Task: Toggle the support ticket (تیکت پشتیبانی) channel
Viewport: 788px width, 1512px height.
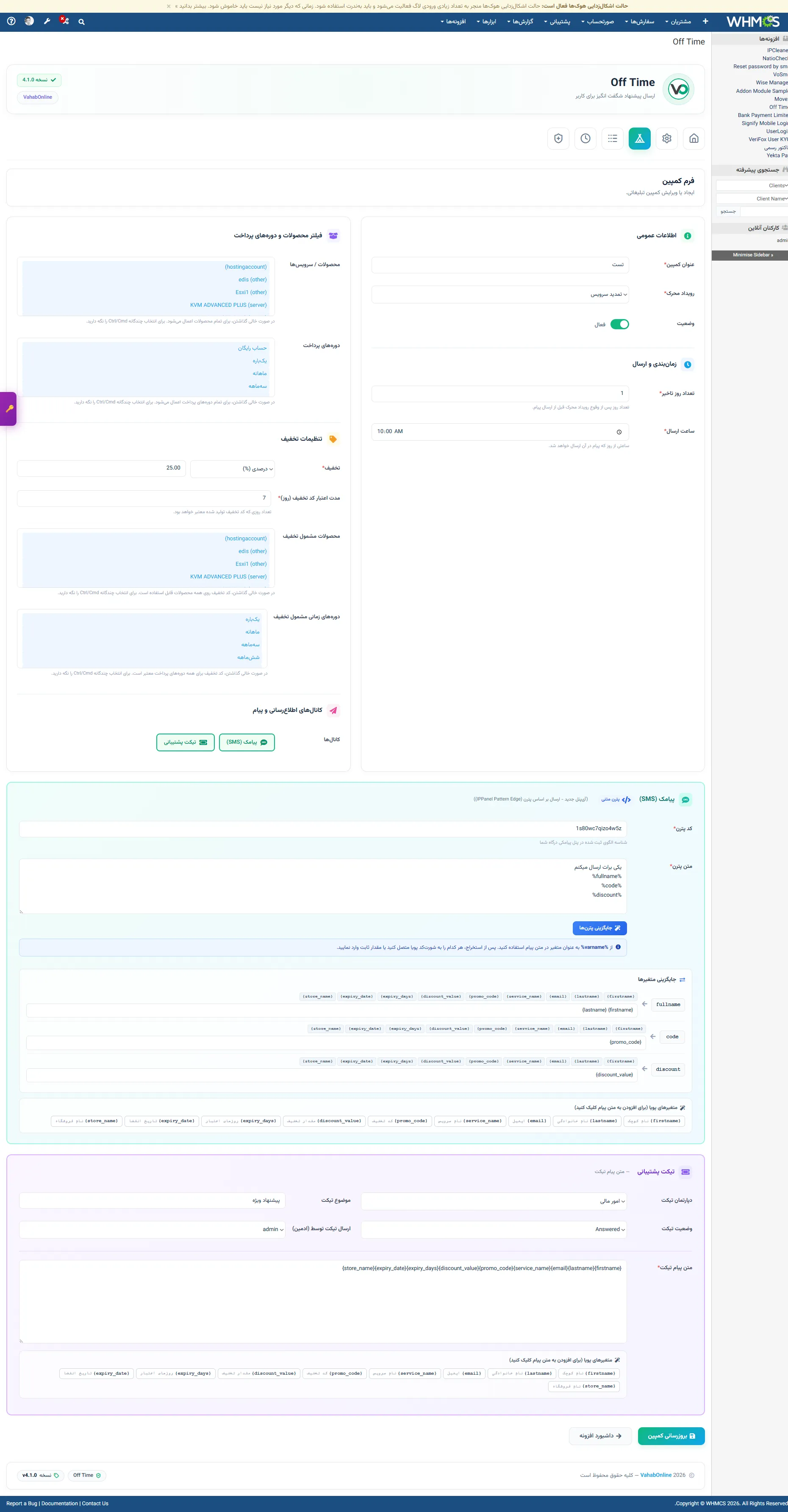Action: coord(186,742)
